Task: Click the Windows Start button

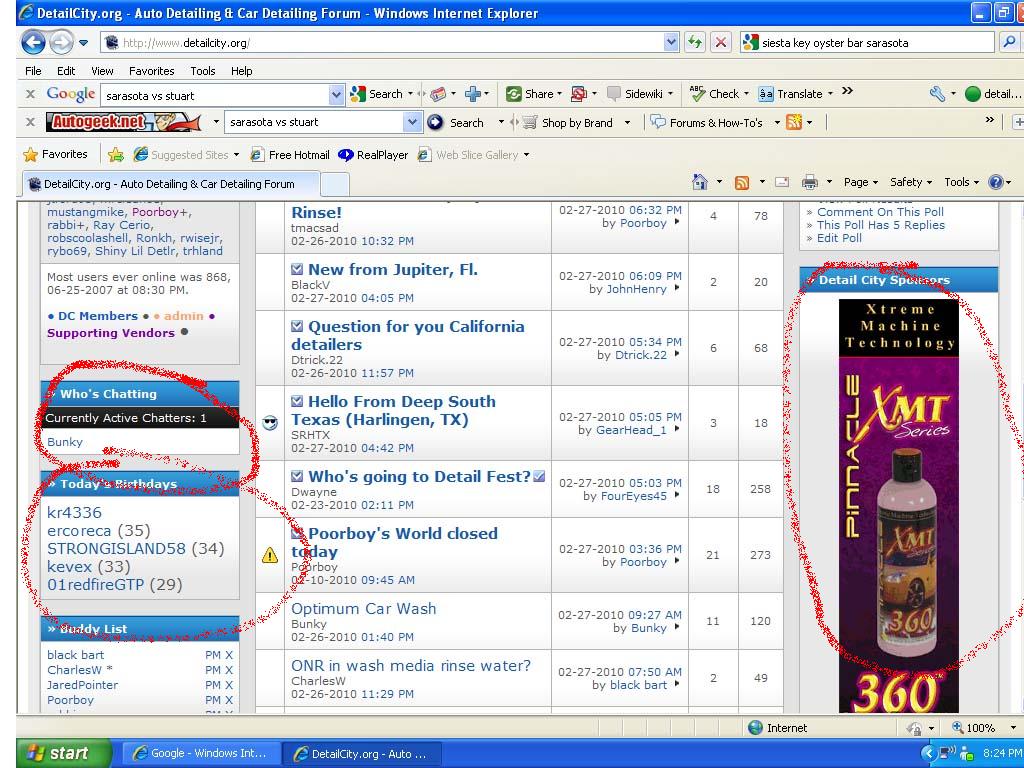Action: pos(63,754)
